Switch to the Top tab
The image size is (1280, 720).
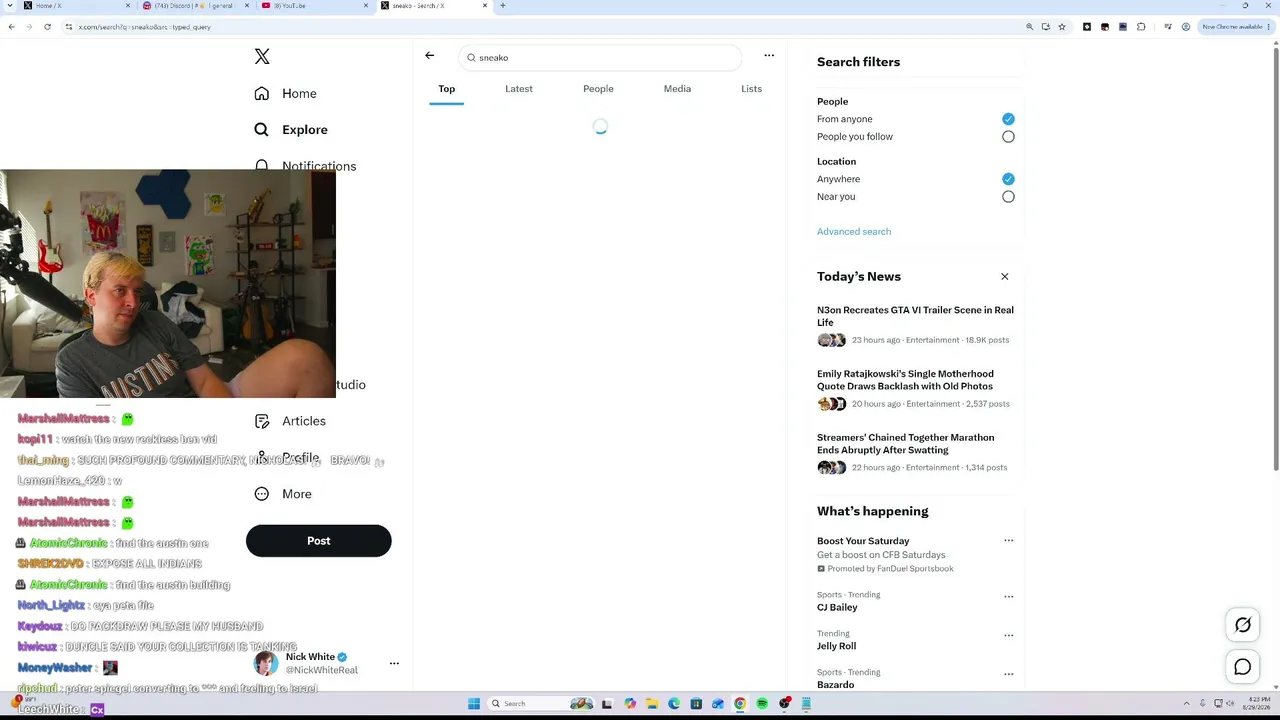(446, 89)
